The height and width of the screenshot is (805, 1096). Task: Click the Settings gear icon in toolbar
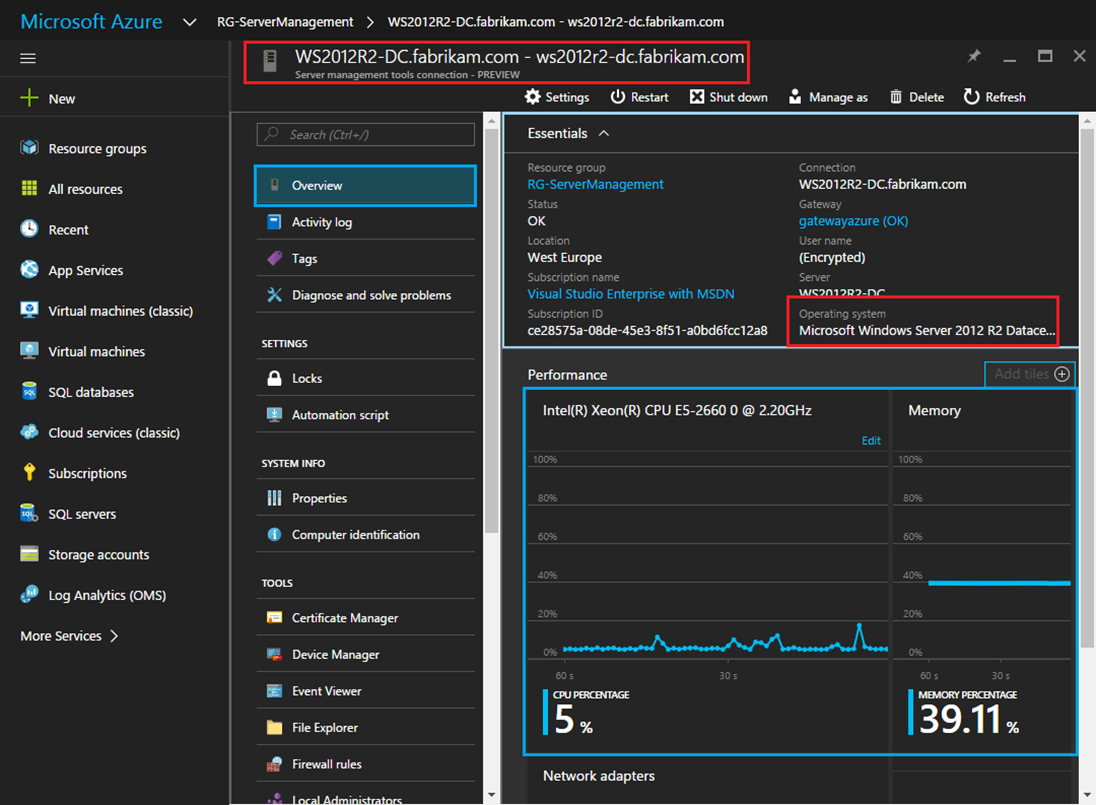(x=533, y=96)
